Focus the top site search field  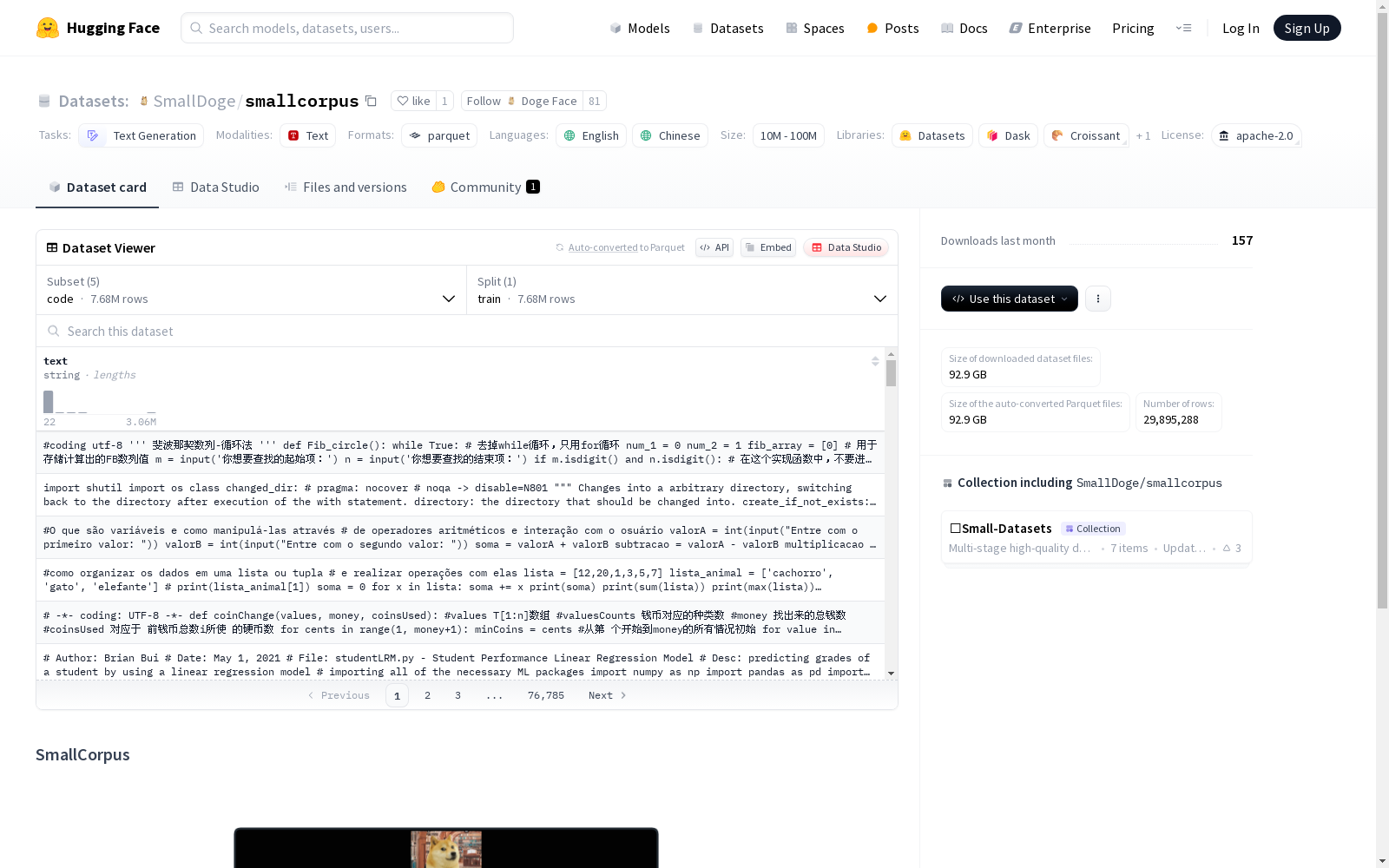(x=347, y=28)
